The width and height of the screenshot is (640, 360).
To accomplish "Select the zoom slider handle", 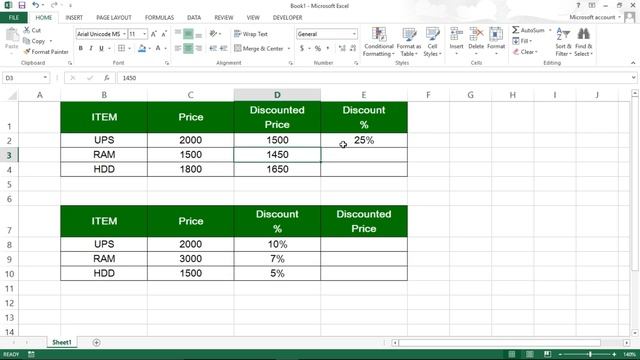I will pyautogui.click(x=590, y=354).
